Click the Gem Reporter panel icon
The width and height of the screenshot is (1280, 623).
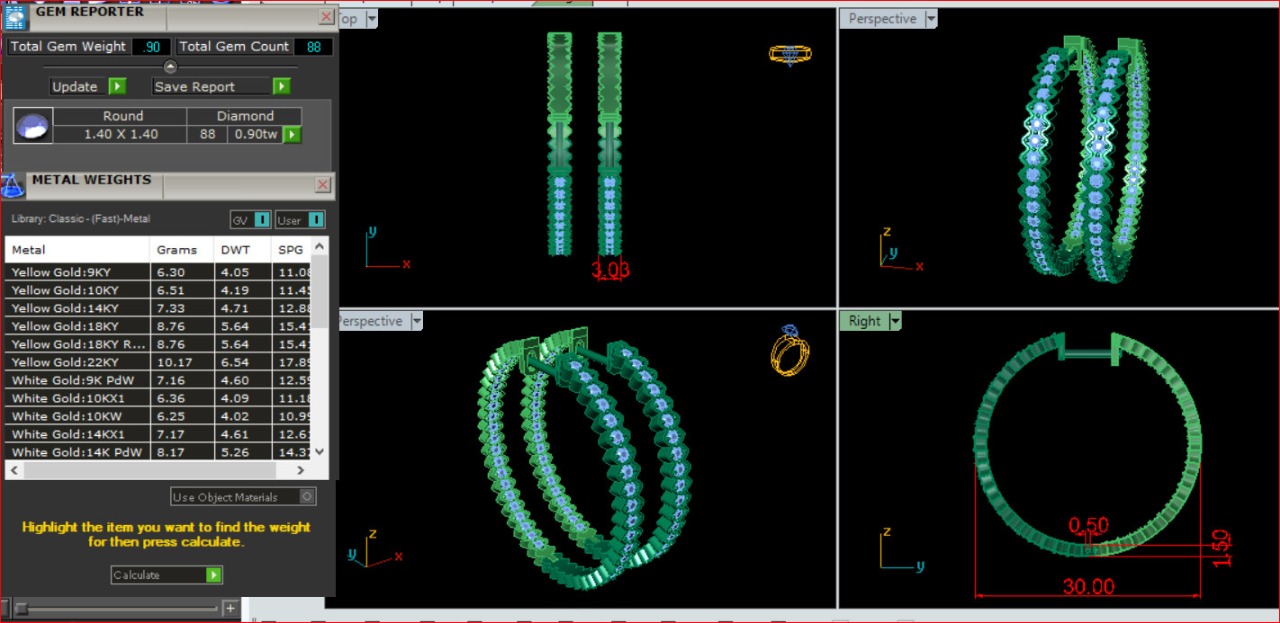pos(16,16)
